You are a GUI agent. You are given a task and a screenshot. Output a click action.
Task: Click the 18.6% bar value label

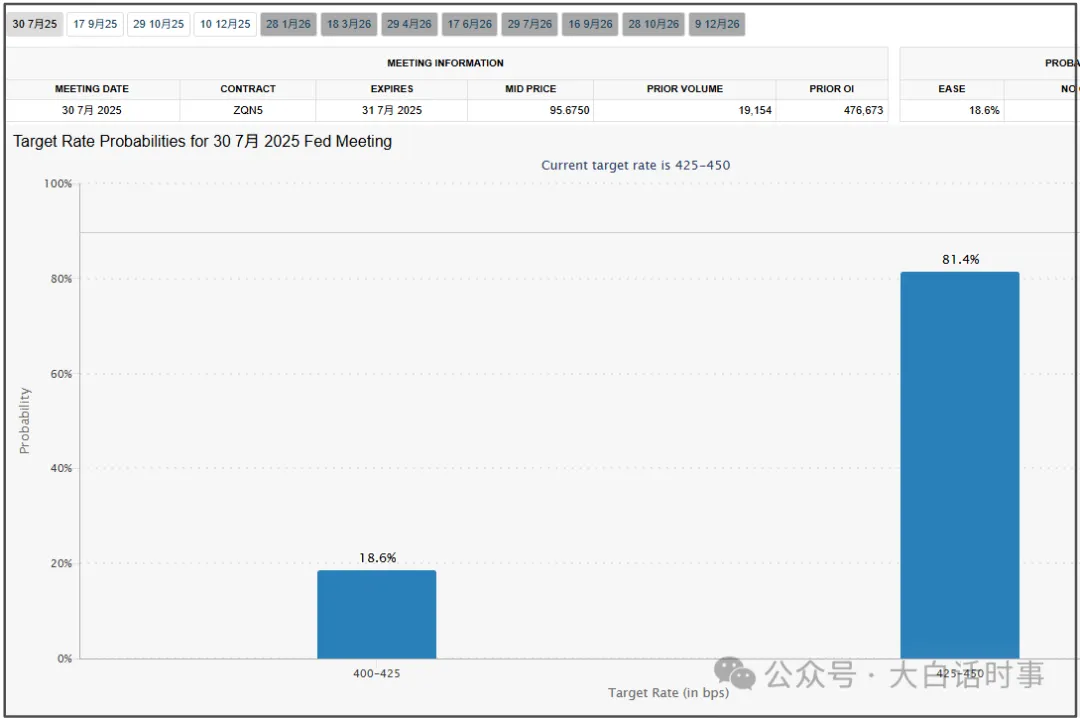pos(377,557)
